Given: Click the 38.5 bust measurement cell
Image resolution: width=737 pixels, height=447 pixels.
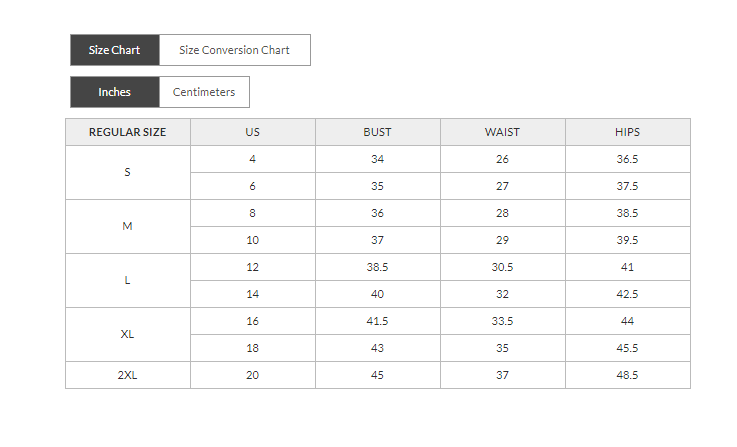Looking at the screenshot, I should 377,267.
